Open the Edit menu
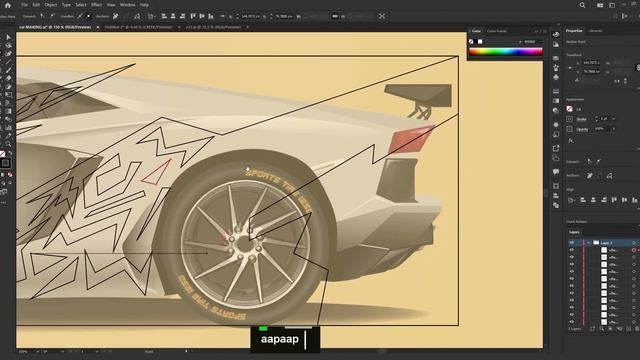640x360 pixels. point(36,5)
